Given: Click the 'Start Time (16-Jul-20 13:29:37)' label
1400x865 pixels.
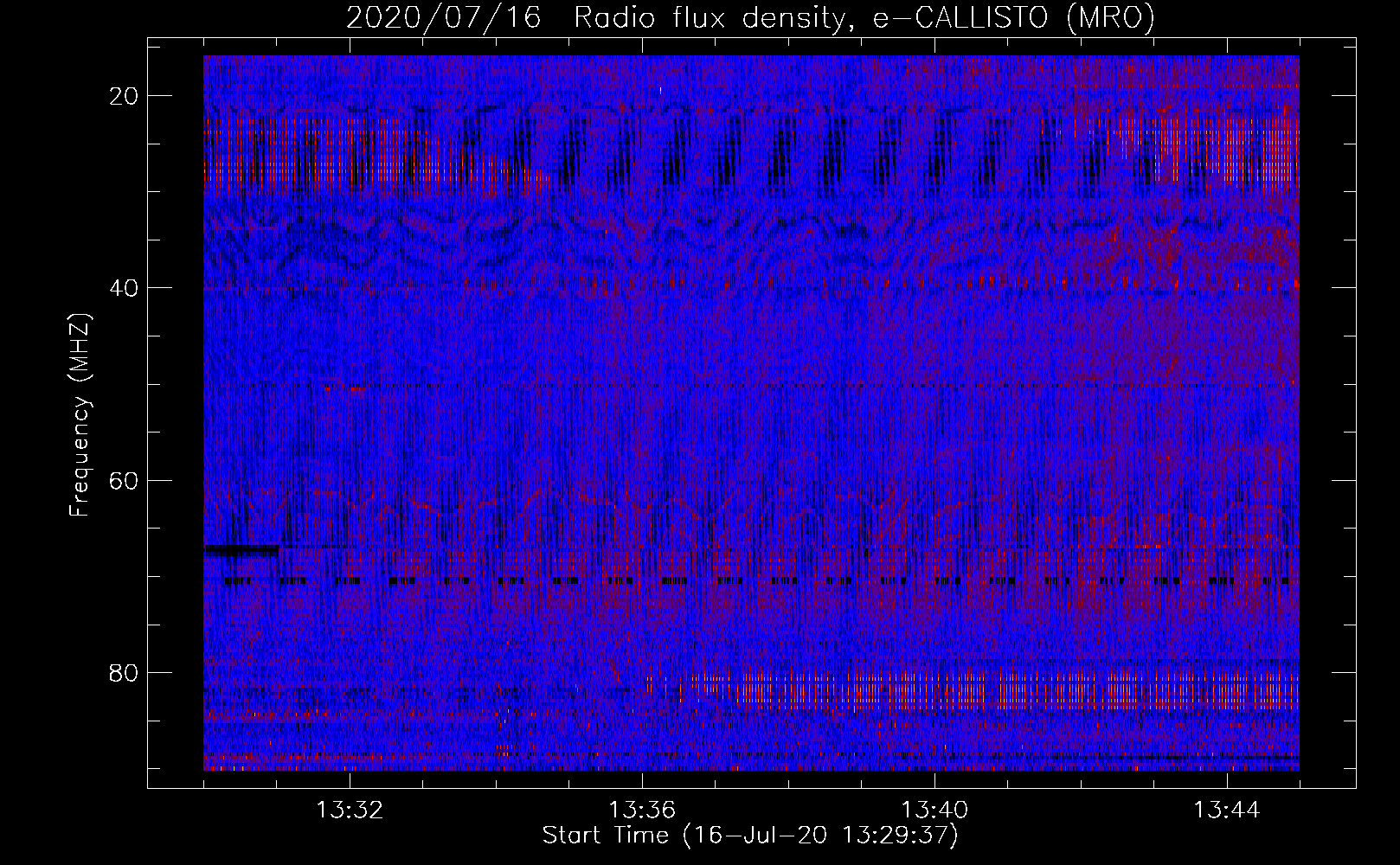Looking at the screenshot, I should 751,836.
